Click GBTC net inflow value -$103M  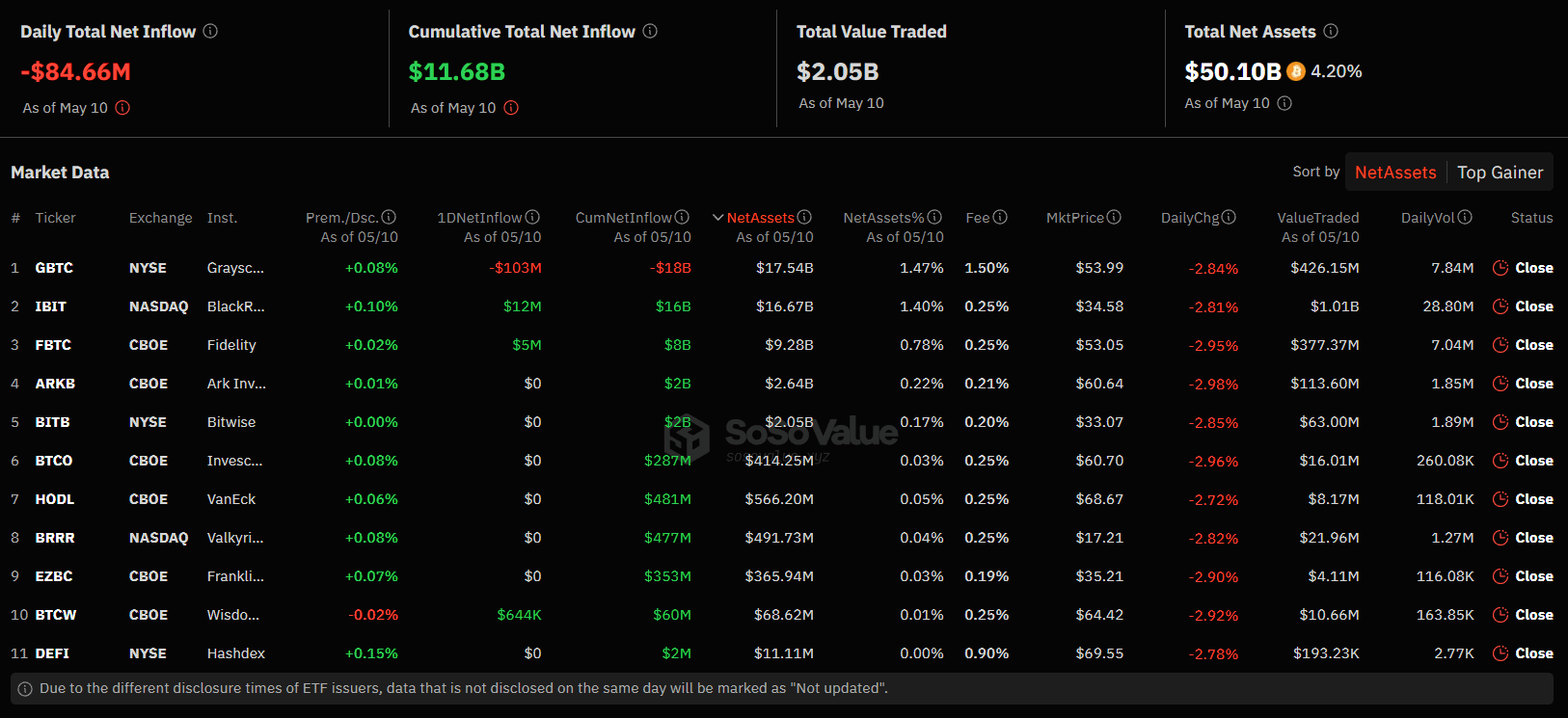tap(515, 268)
